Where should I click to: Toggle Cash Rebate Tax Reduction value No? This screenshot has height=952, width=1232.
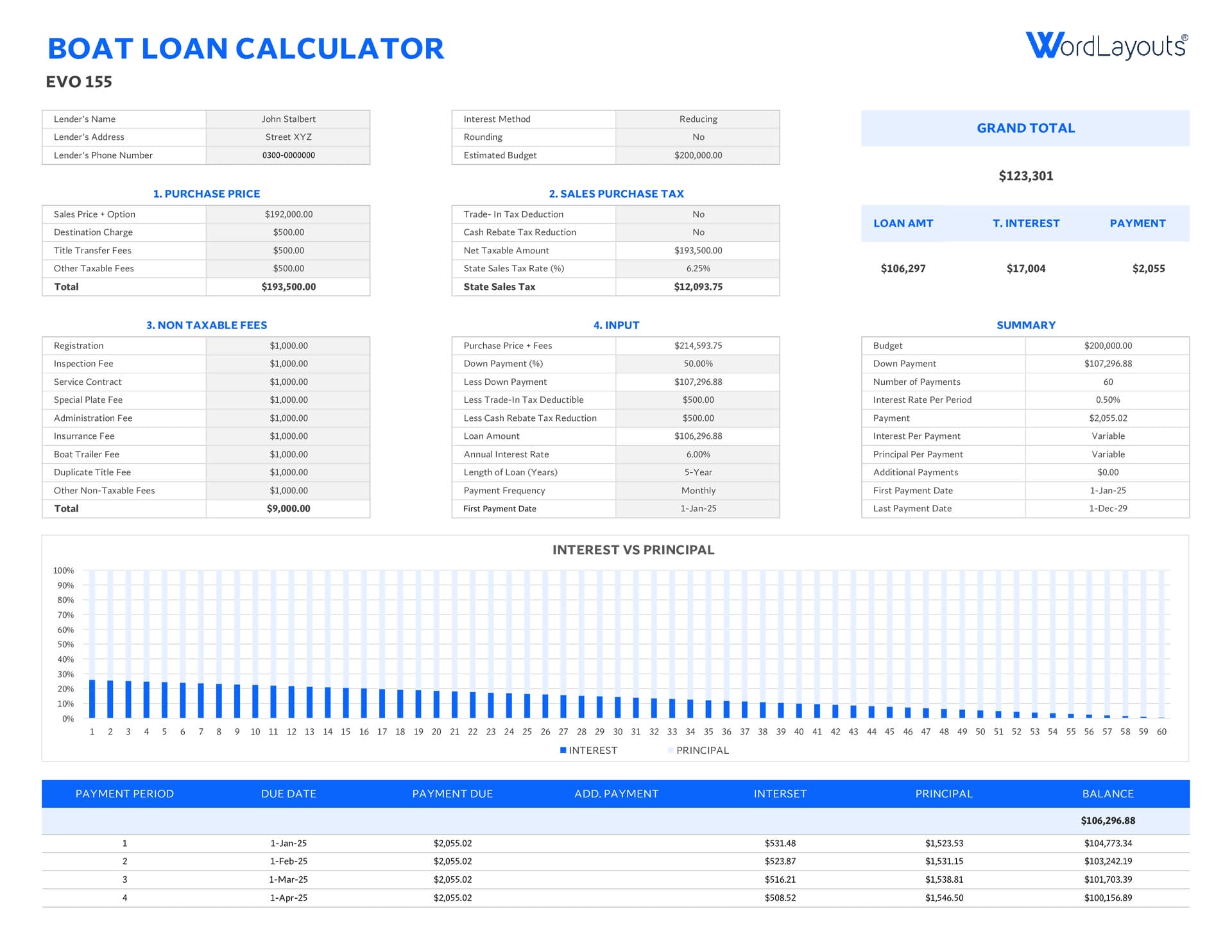(697, 232)
